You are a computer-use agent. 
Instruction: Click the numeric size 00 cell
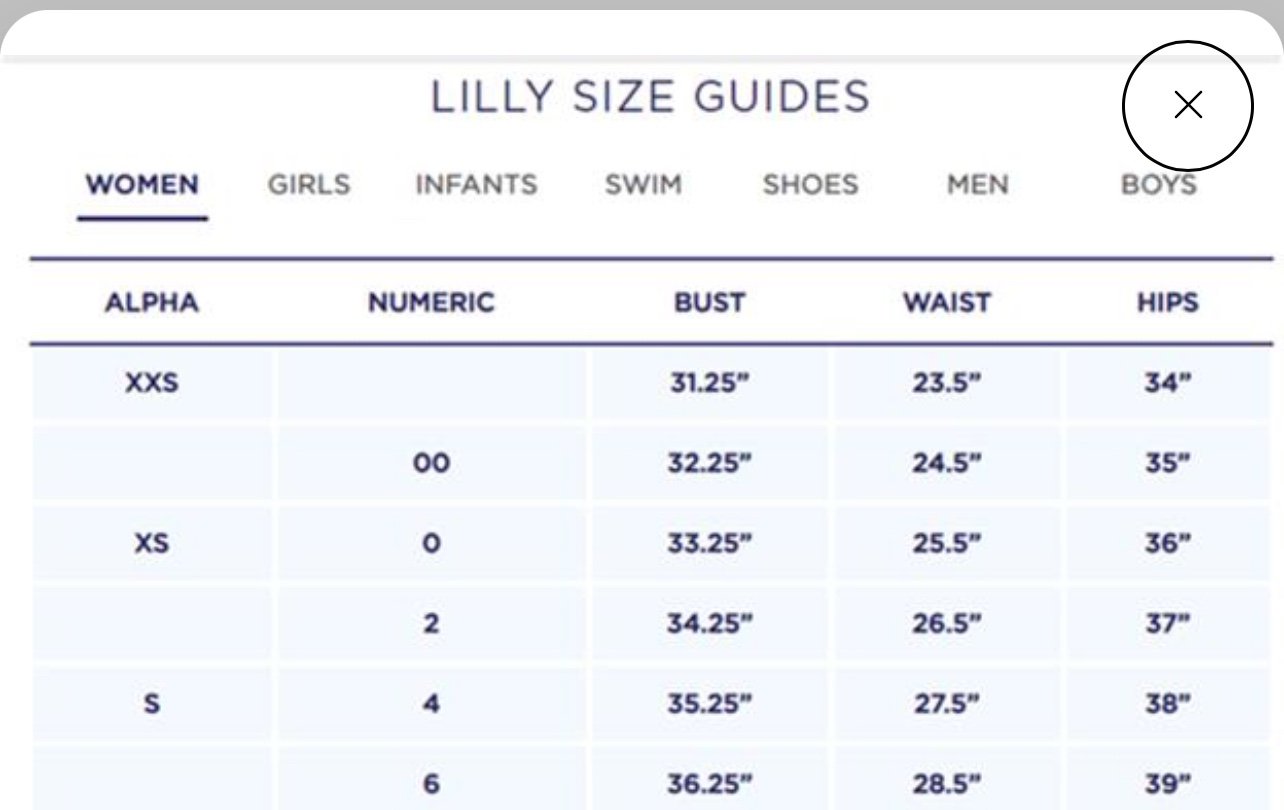click(431, 463)
